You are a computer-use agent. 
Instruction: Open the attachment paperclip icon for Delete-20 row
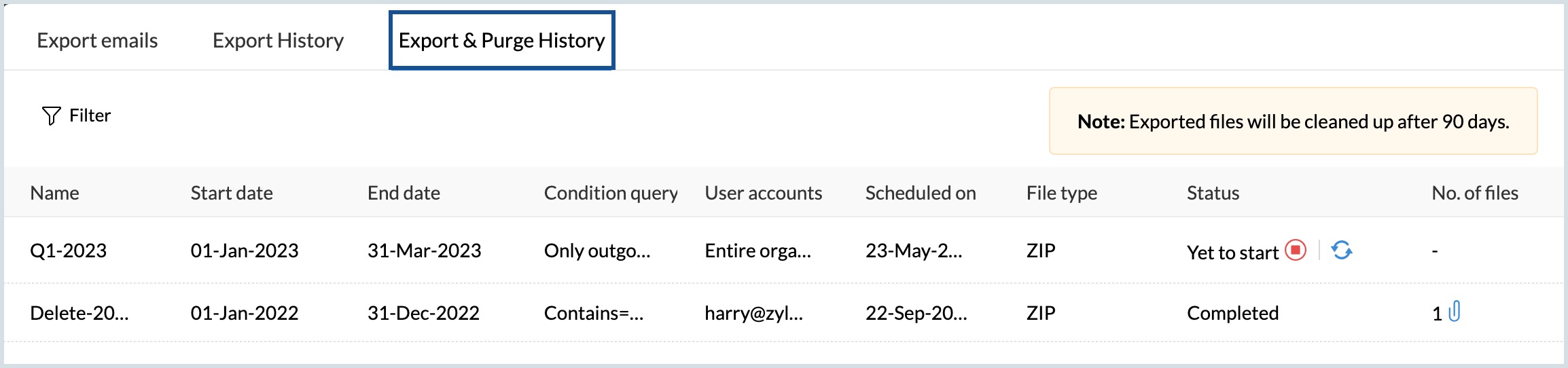point(1455,312)
